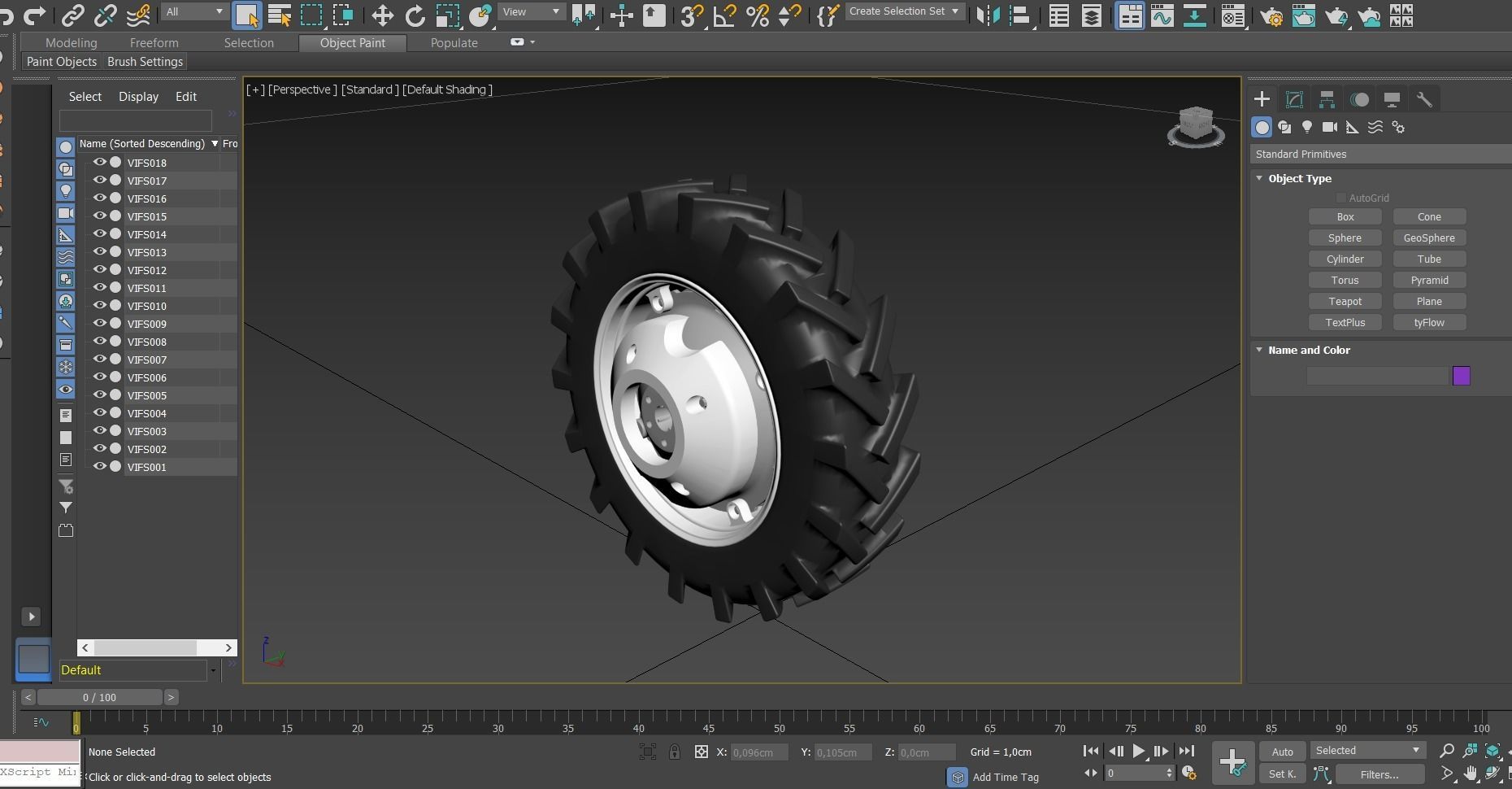The image size is (1512, 789).
Task: Open the Utilities wrench panel icon
Action: click(1424, 99)
